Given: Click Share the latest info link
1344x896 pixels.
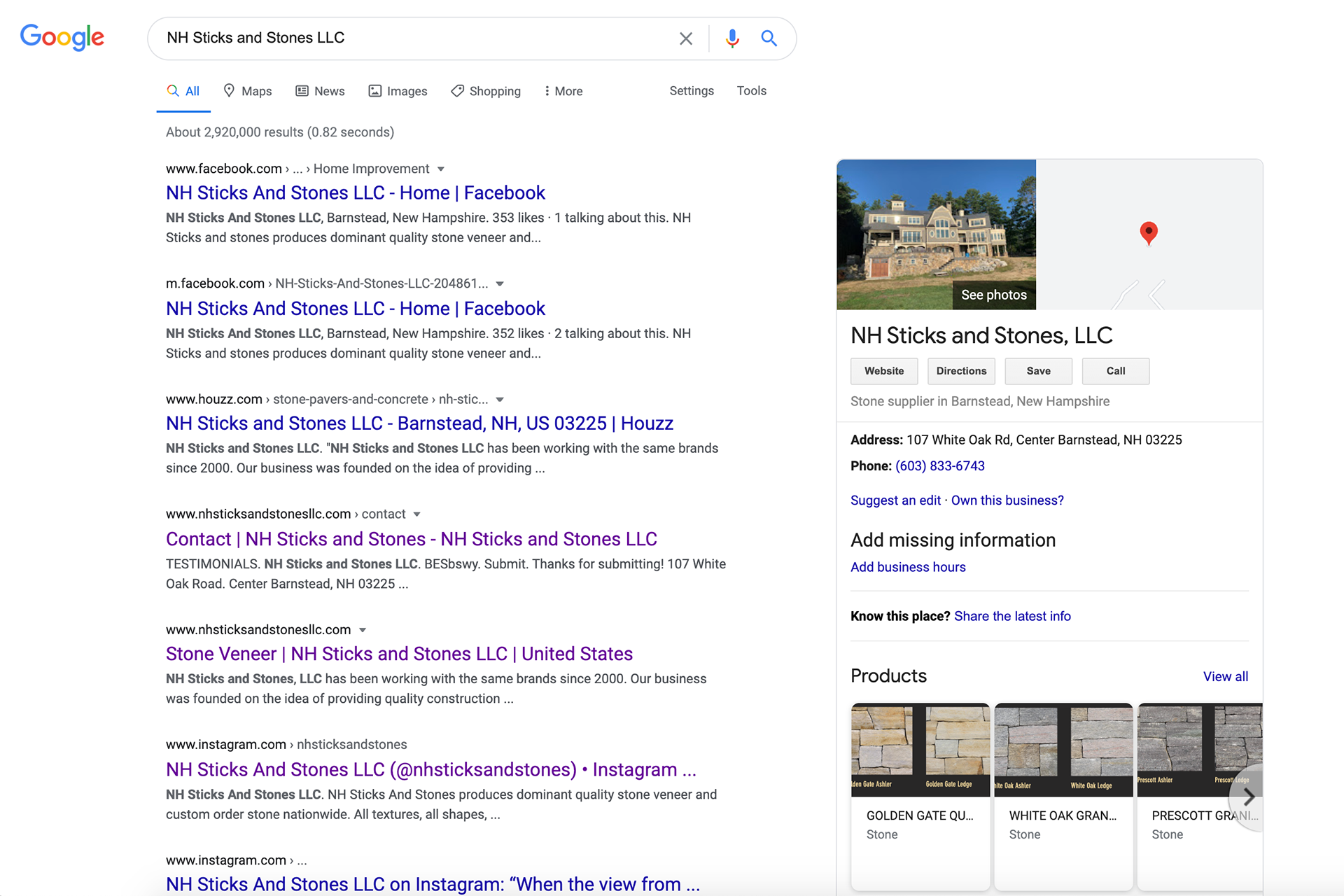Looking at the screenshot, I should (x=1012, y=616).
